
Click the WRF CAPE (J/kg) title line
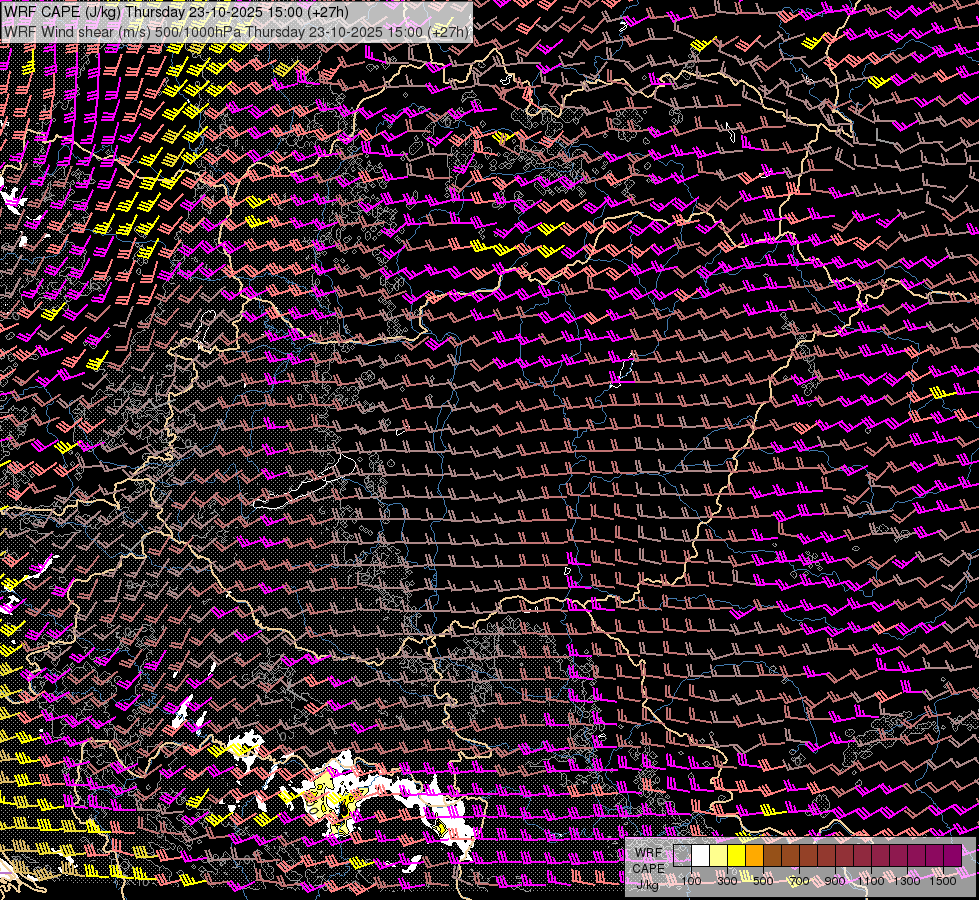pos(177,12)
